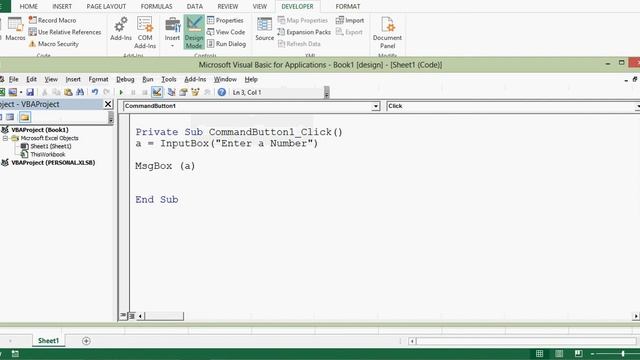The image size is (640, 360).
Task: Paste from the VBA toolbar
Action: (68, 92)
